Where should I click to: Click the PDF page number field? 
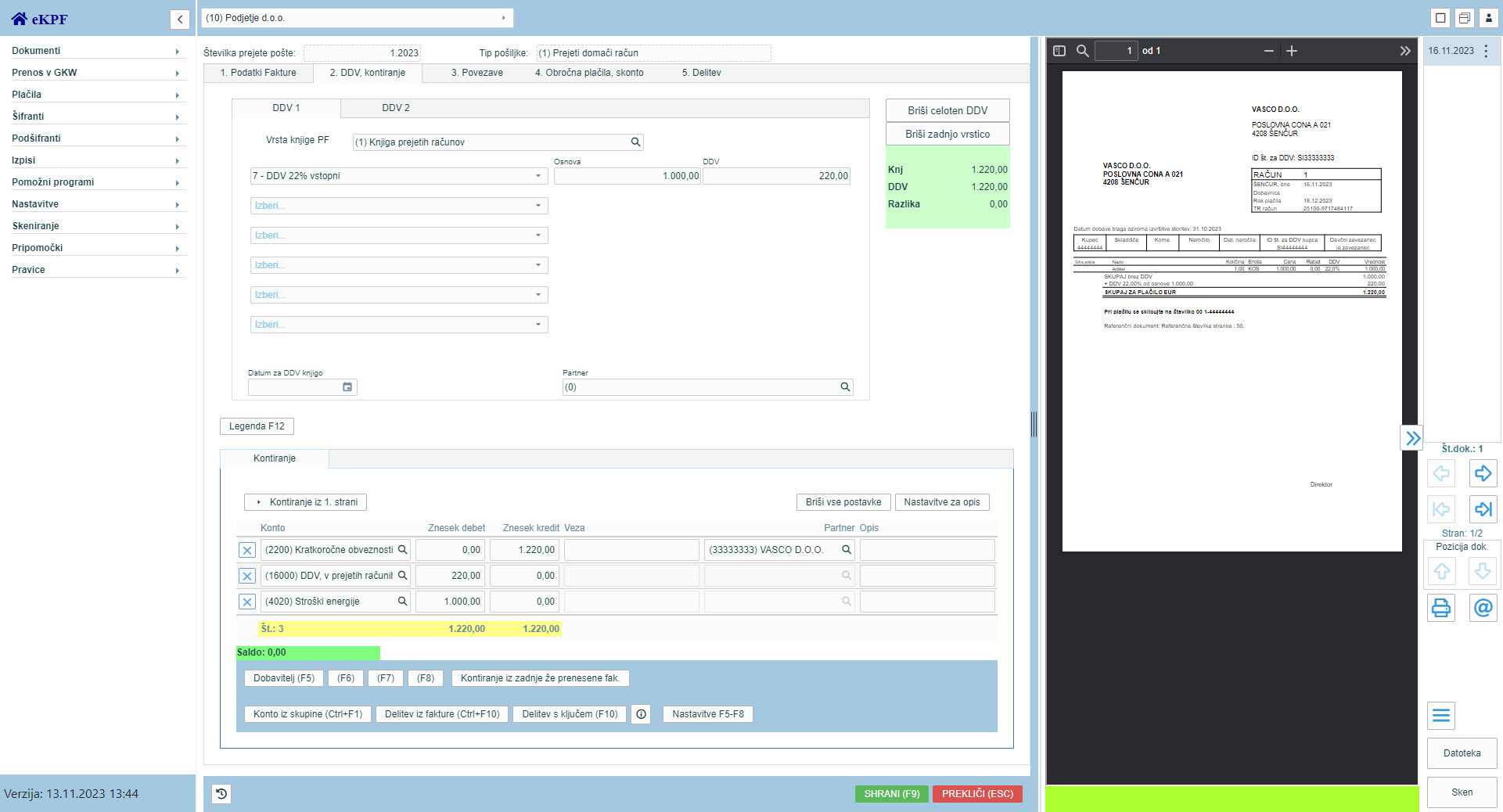coord(1116,51)
